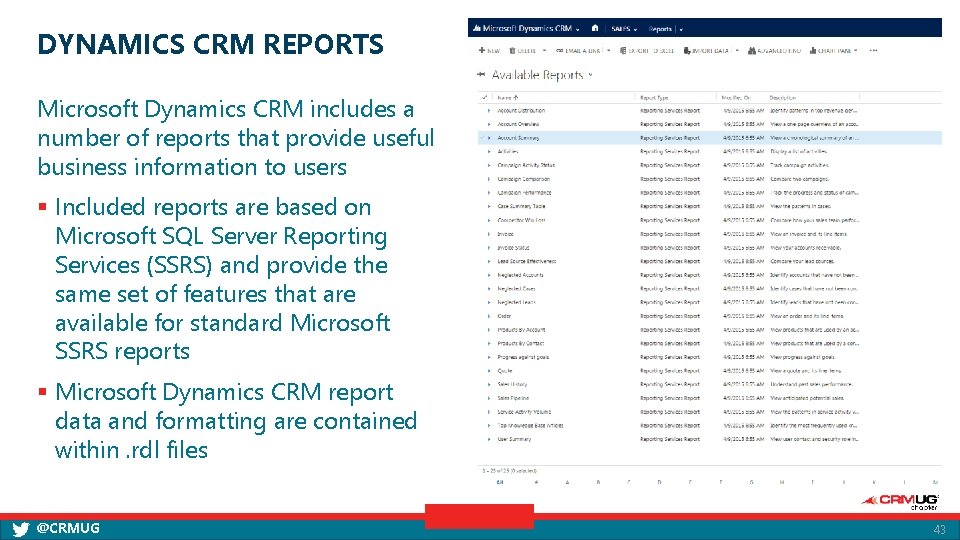
Task: Expand the Account Distribution row arrow
Action: 489,111
